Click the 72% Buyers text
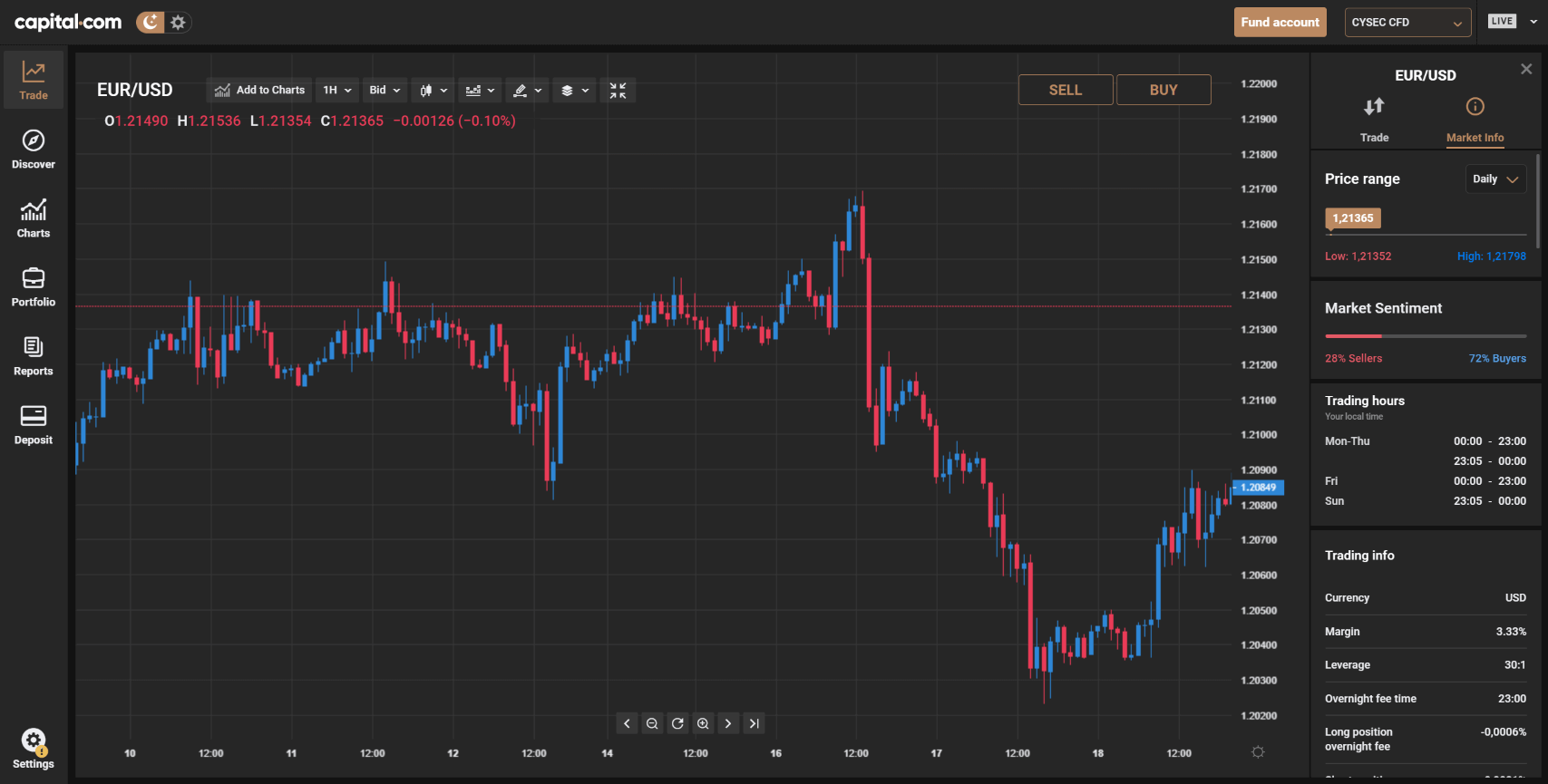Screen dimensions: 1548x784 point(1497,358)
